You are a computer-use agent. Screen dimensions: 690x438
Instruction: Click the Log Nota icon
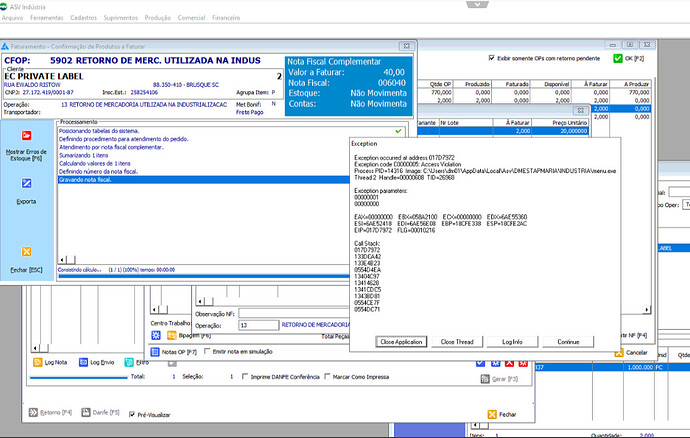pos(36,361)
